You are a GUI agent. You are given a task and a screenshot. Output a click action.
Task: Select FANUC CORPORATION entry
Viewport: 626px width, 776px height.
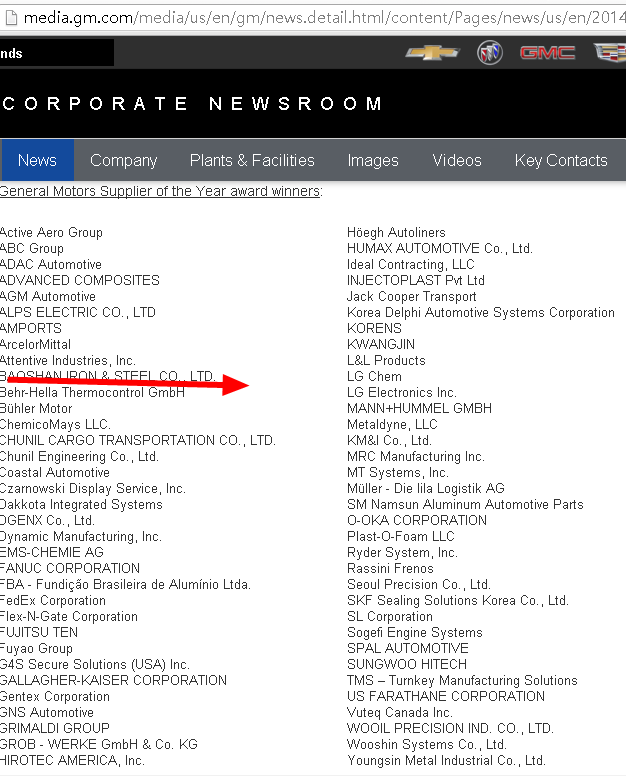(x=70, y=568)
